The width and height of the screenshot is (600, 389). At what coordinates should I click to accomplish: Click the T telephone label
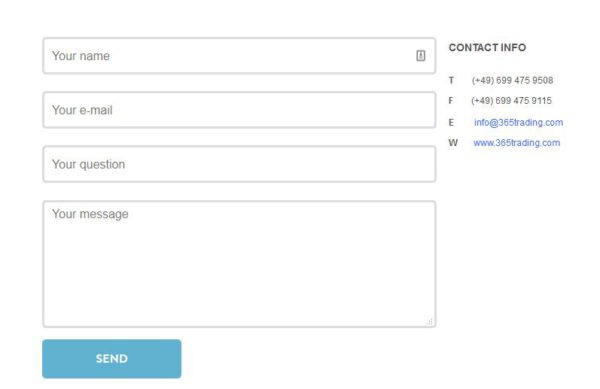(x=451, y=80)
